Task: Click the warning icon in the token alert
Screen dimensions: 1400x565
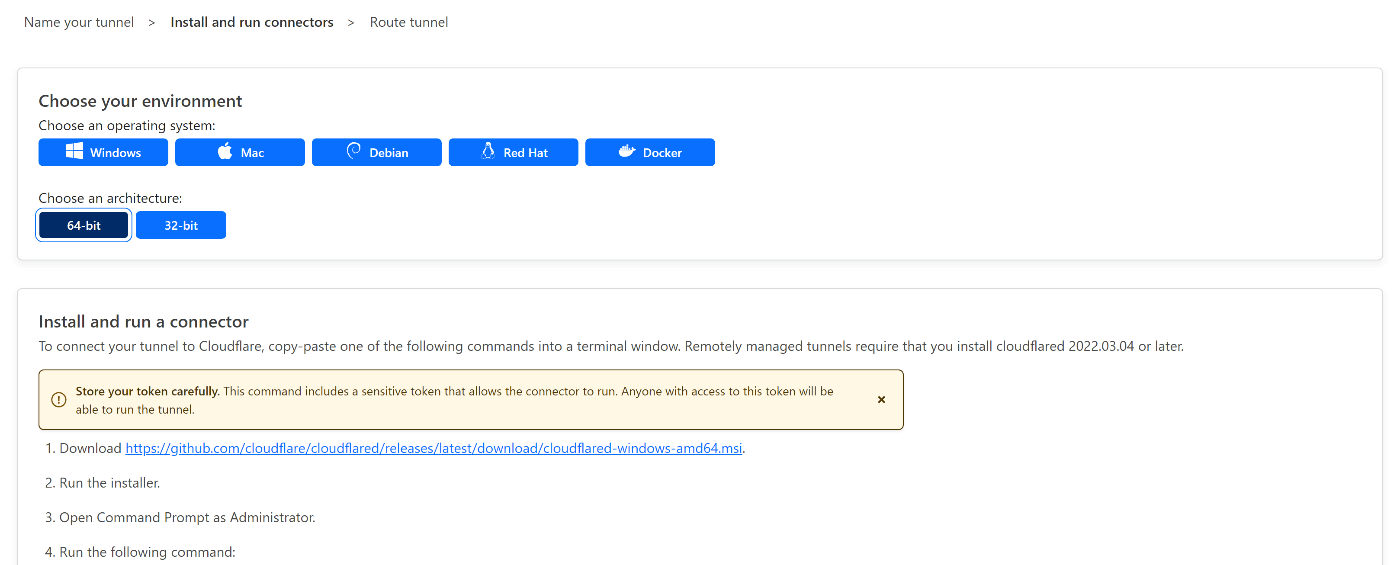Action: point(58,400)
